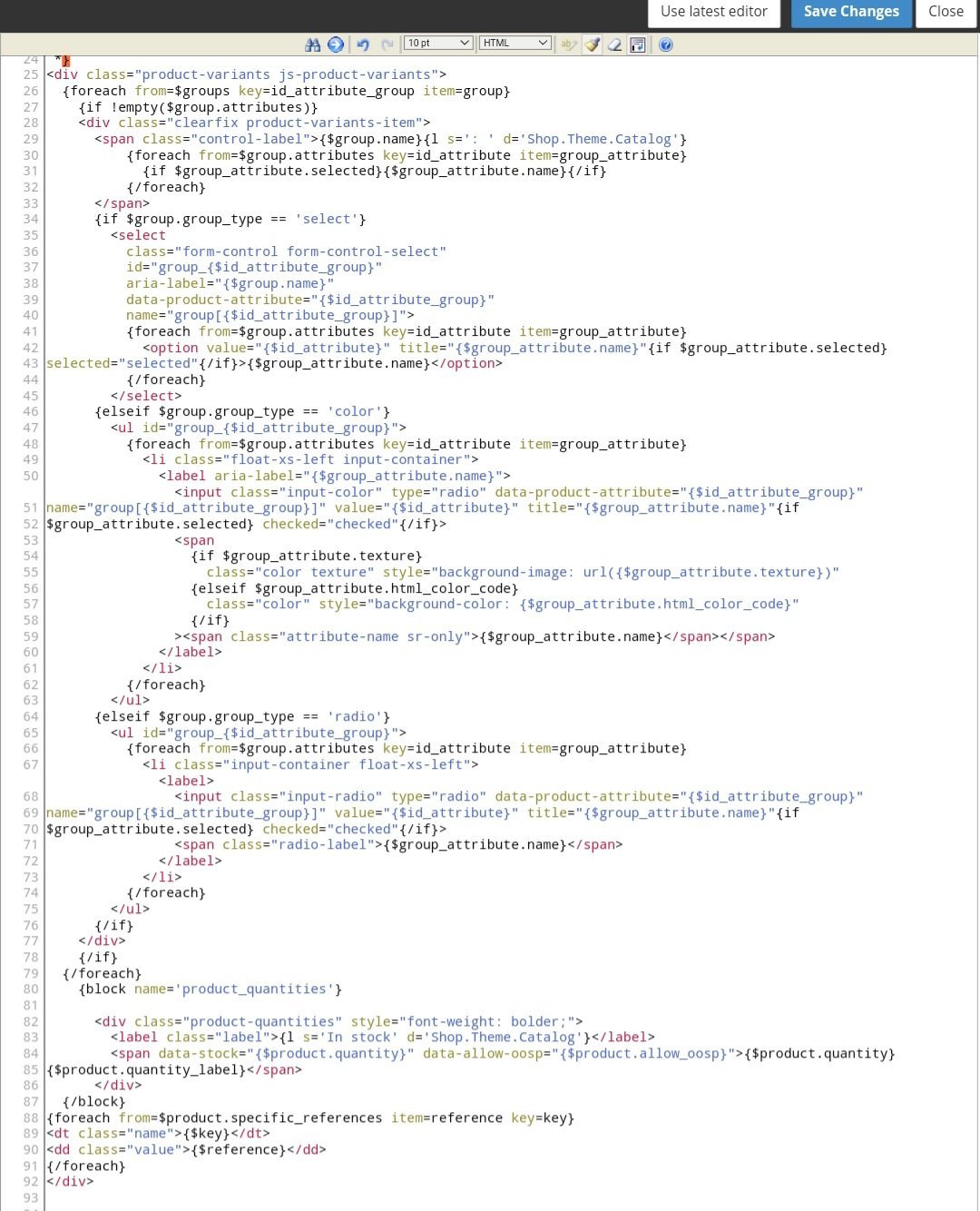Click the "{block name='product_quantities'}" line
Image resolution: width=980 pixels, height=1211 pixels.
pos(211,989)
